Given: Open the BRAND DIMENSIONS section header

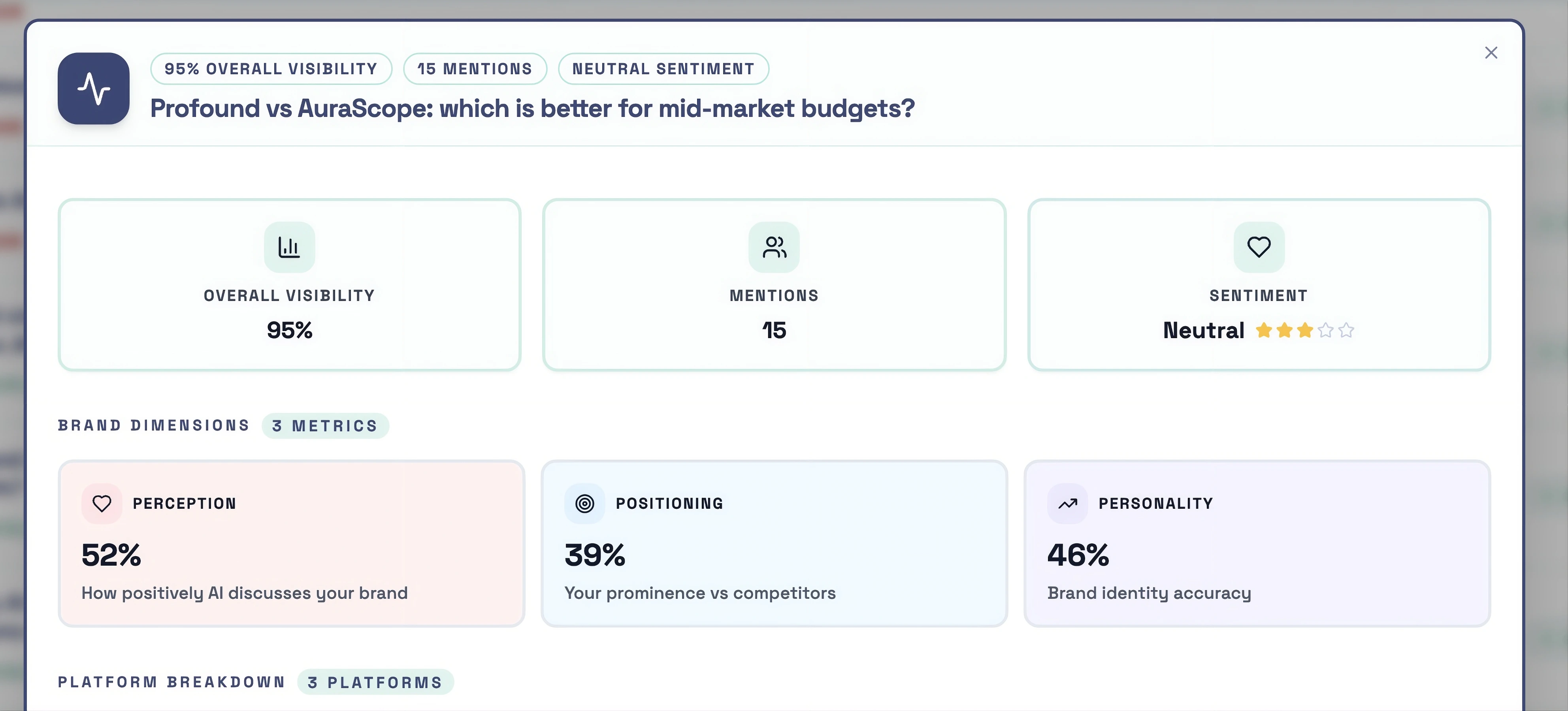Looking at the screenshot, I should [153, 426].
